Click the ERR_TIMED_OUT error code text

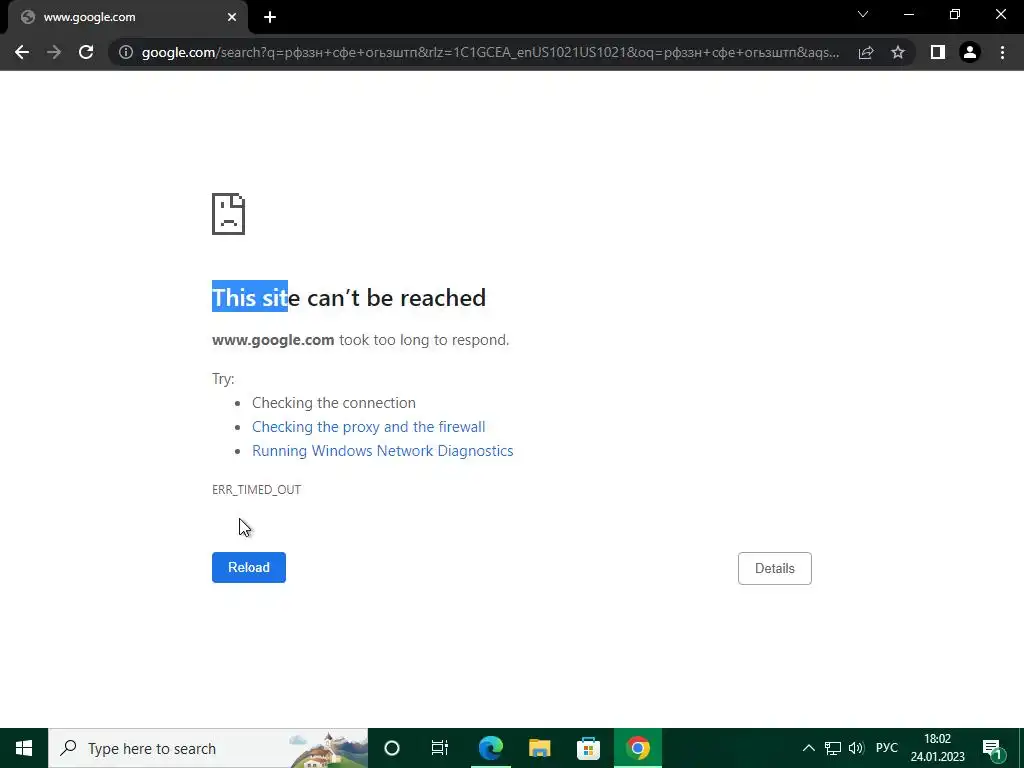coord(257,490)
